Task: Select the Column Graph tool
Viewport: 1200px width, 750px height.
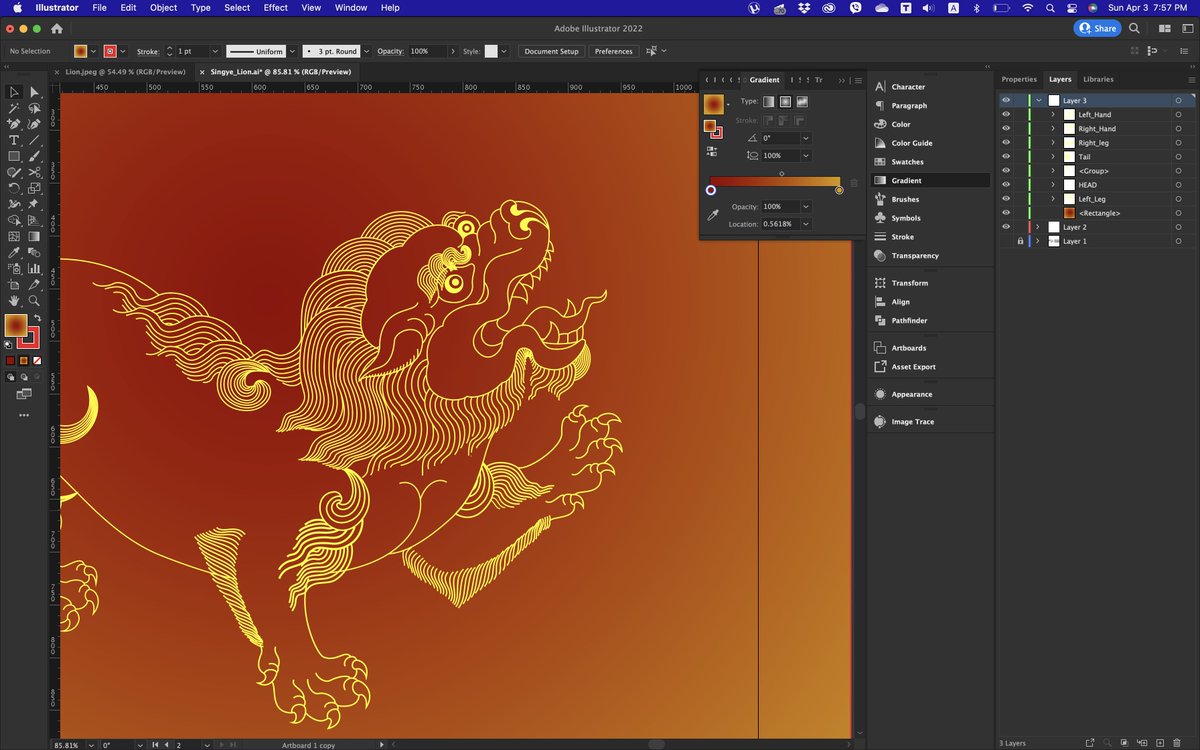Action: 34,268
